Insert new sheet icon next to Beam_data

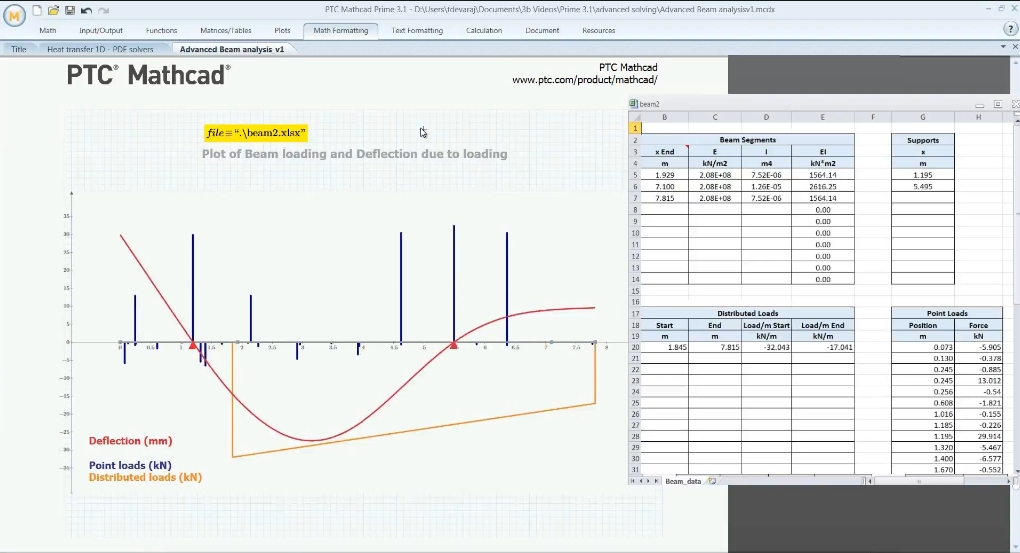coord(712,481)
